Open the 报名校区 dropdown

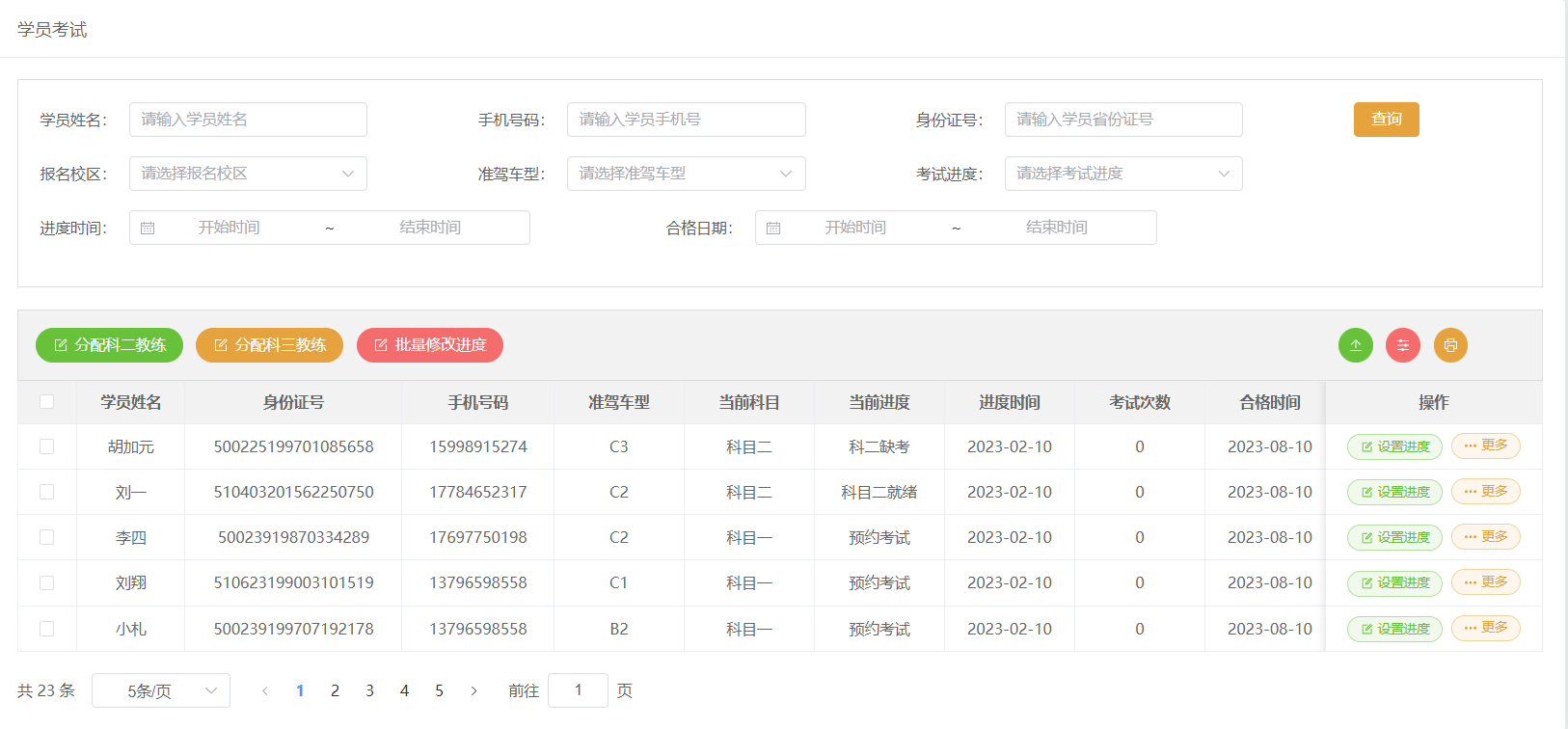[x=248, y=174]
